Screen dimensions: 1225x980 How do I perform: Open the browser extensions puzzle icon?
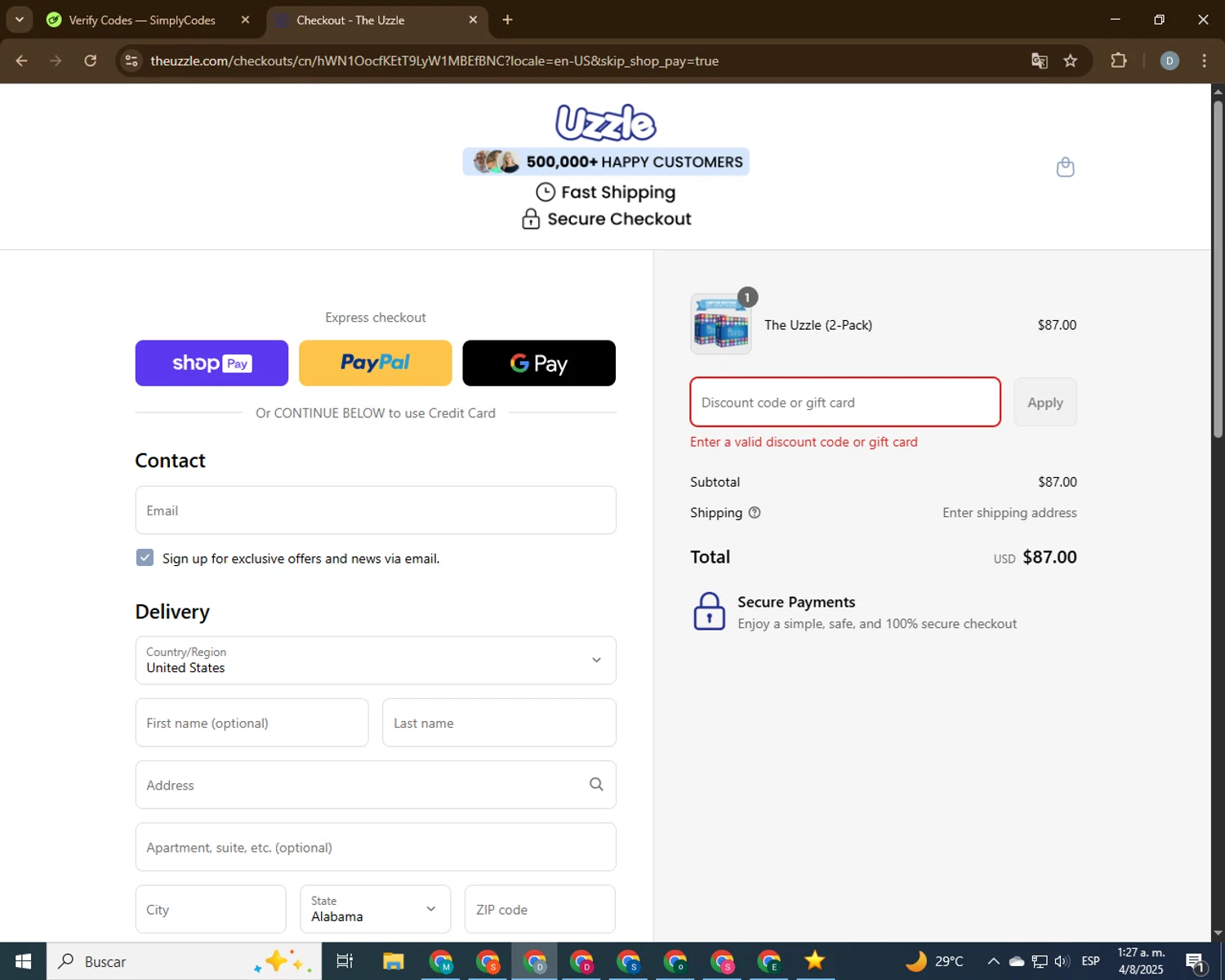pyautogui.click(x=1119, y=60)
